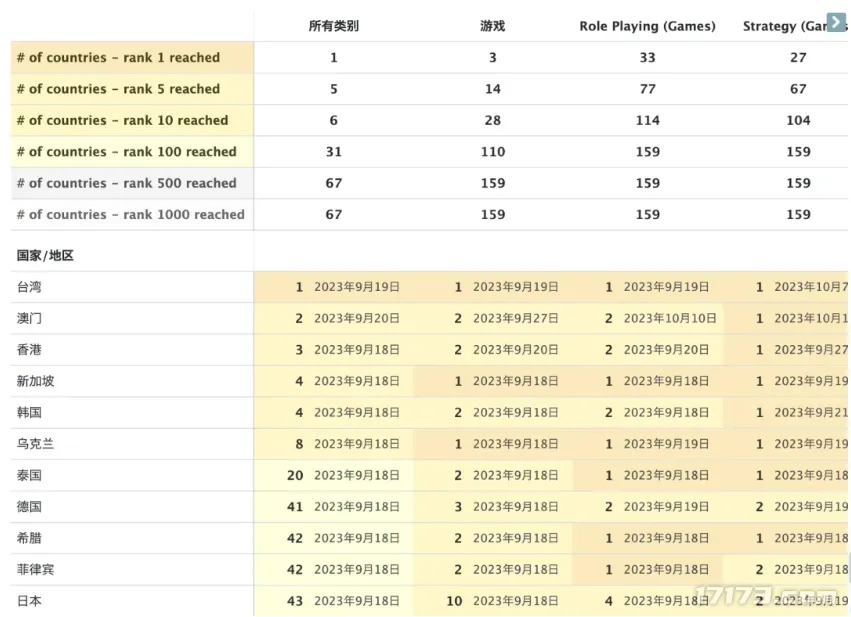Click the 159 value in rank 1000 游戏 cell

(492, 214)
